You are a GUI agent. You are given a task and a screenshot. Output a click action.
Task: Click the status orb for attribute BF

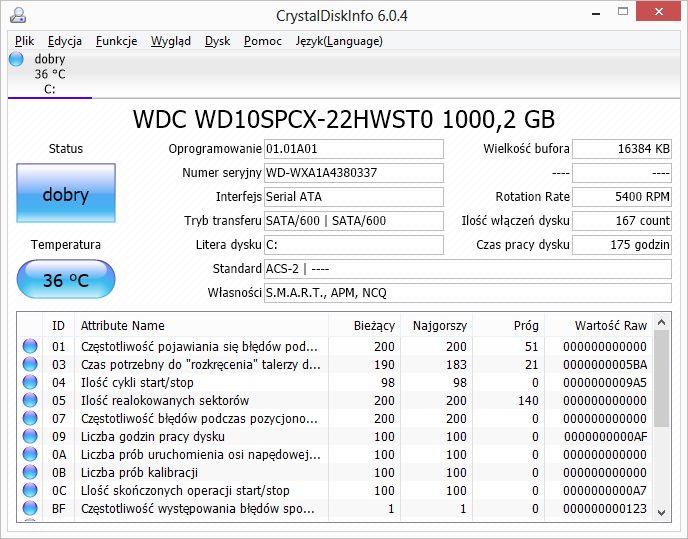[x=30, y=508]
